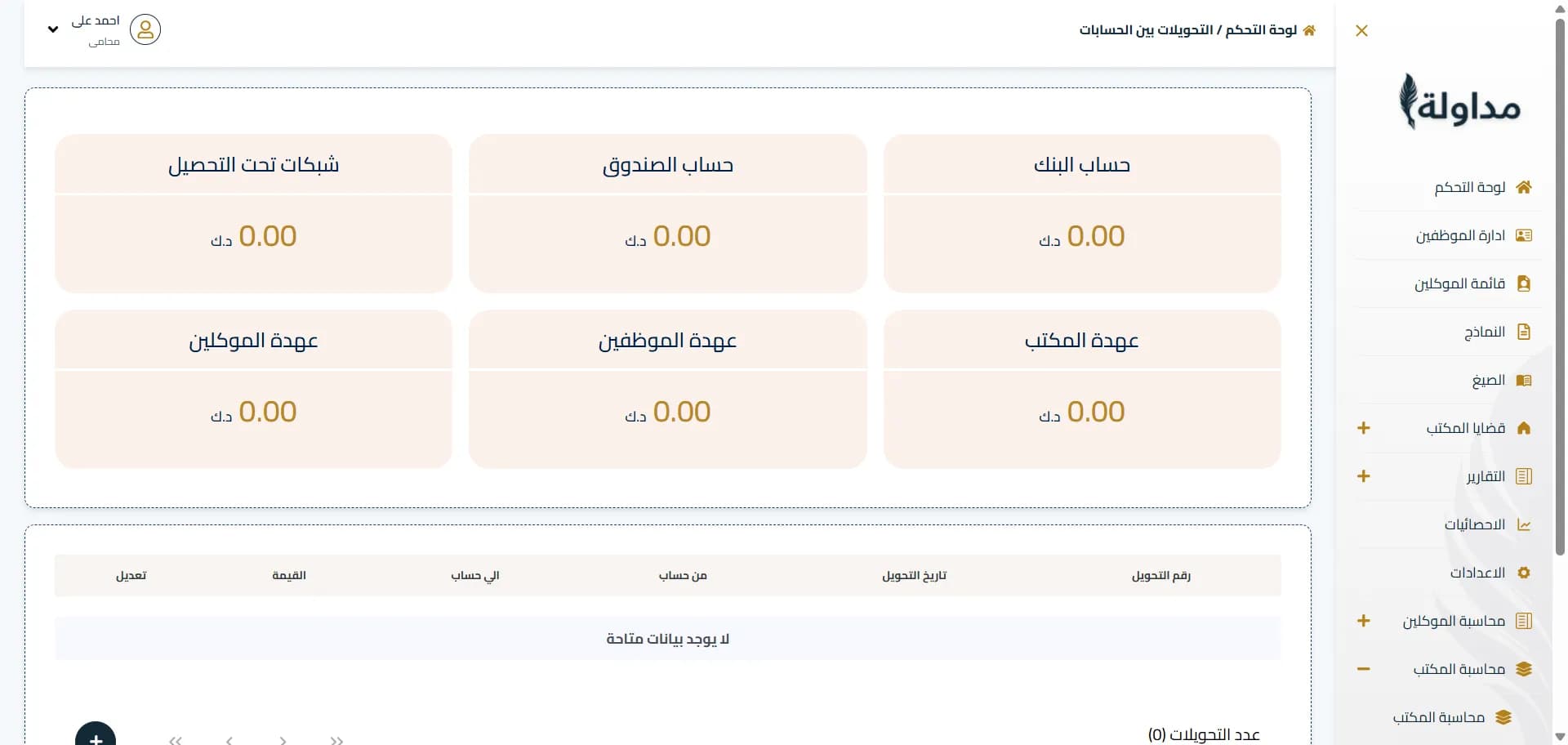This screenshot has width=1568, height=745.
Task: Click the gear icon for الاعدادات
Action: pos(1523,573)
